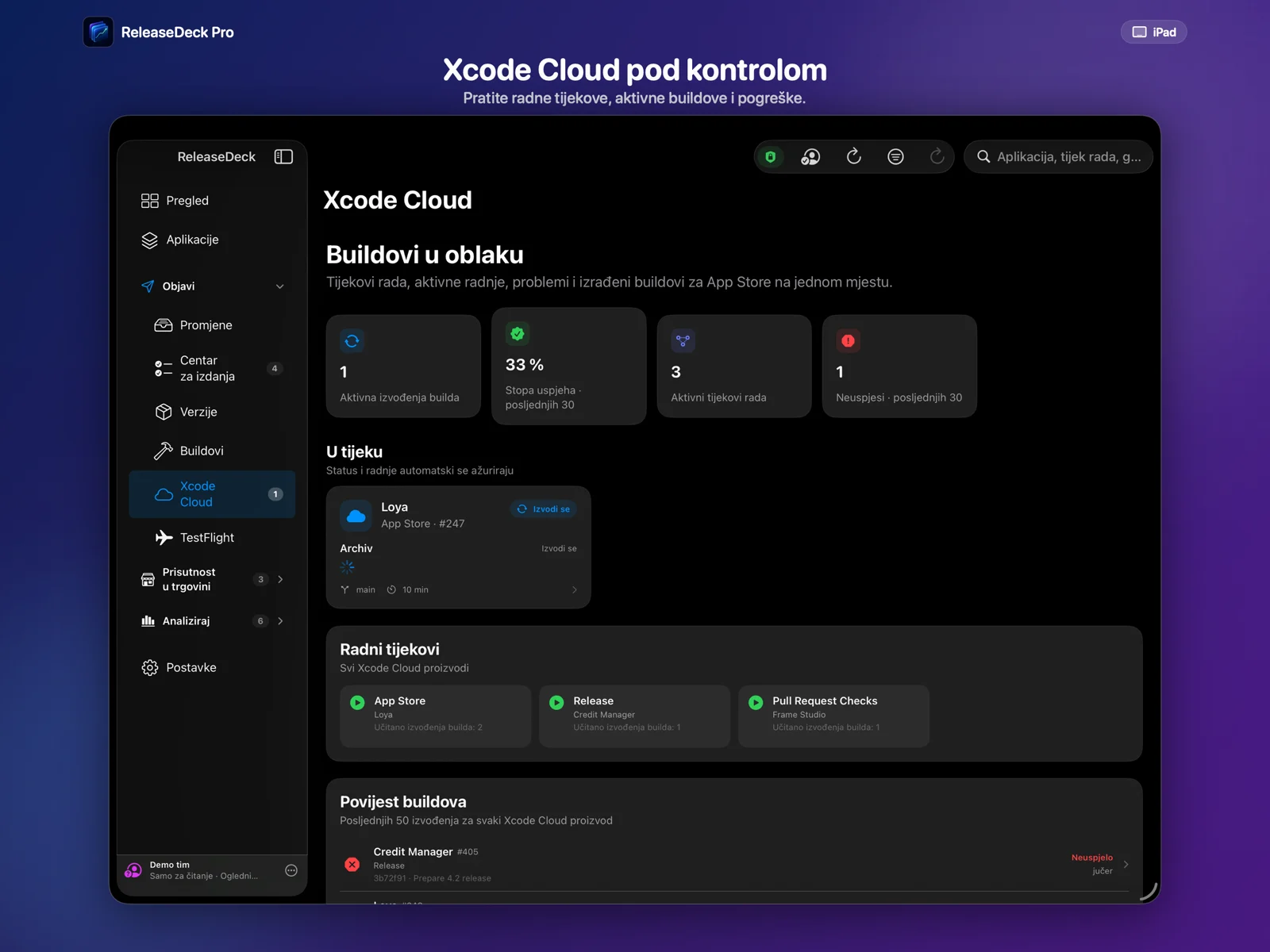
Task: Open the team account switcher icon
Action: [x=810, y=156]
